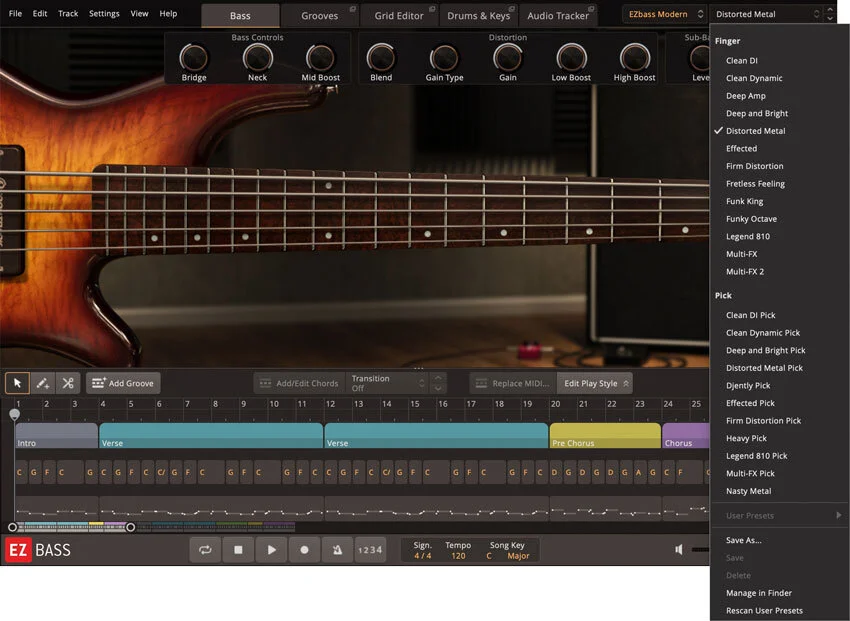Click the record button

(x=304, y=549)
